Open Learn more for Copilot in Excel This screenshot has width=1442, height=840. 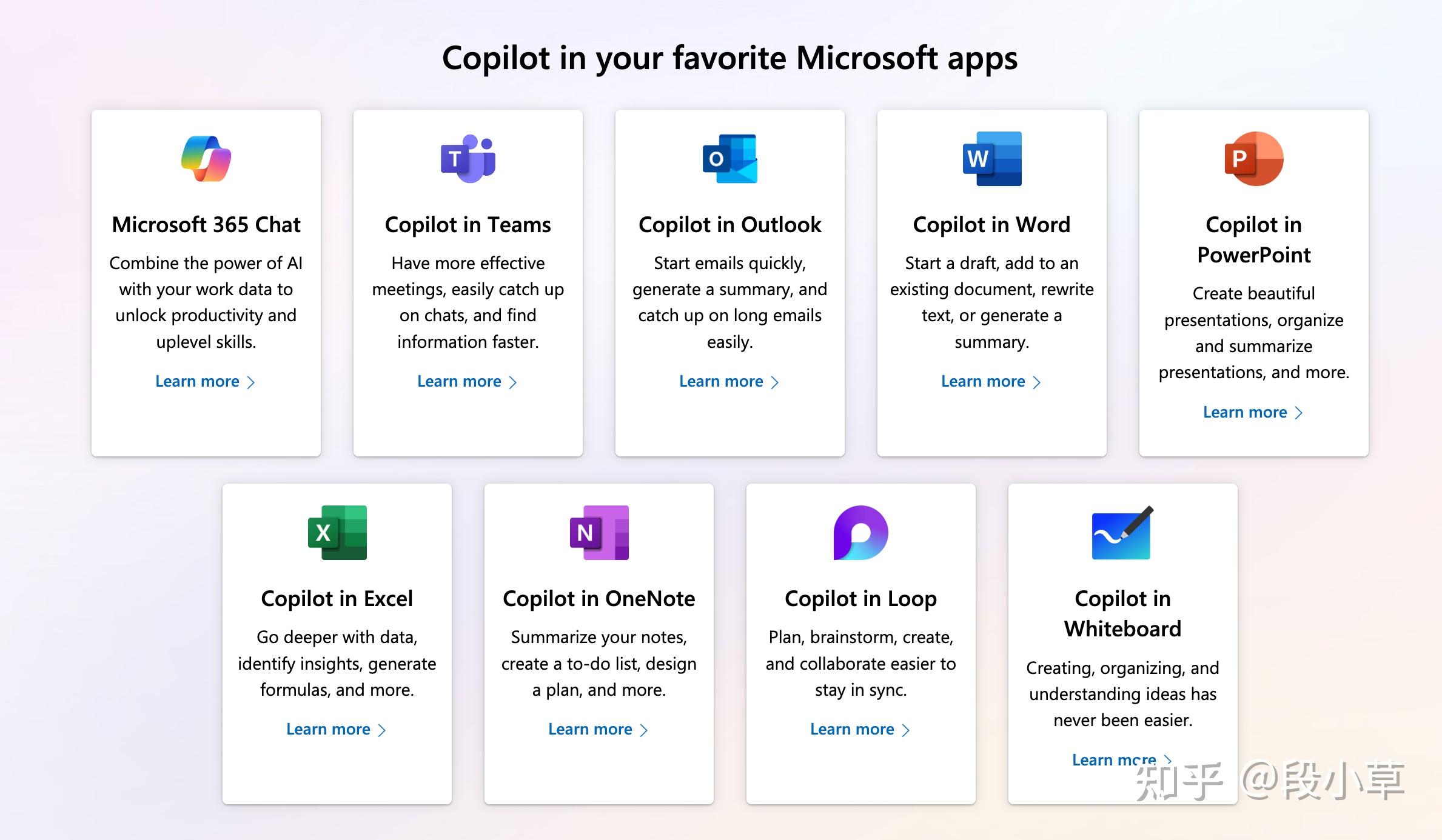coord(328,729)
